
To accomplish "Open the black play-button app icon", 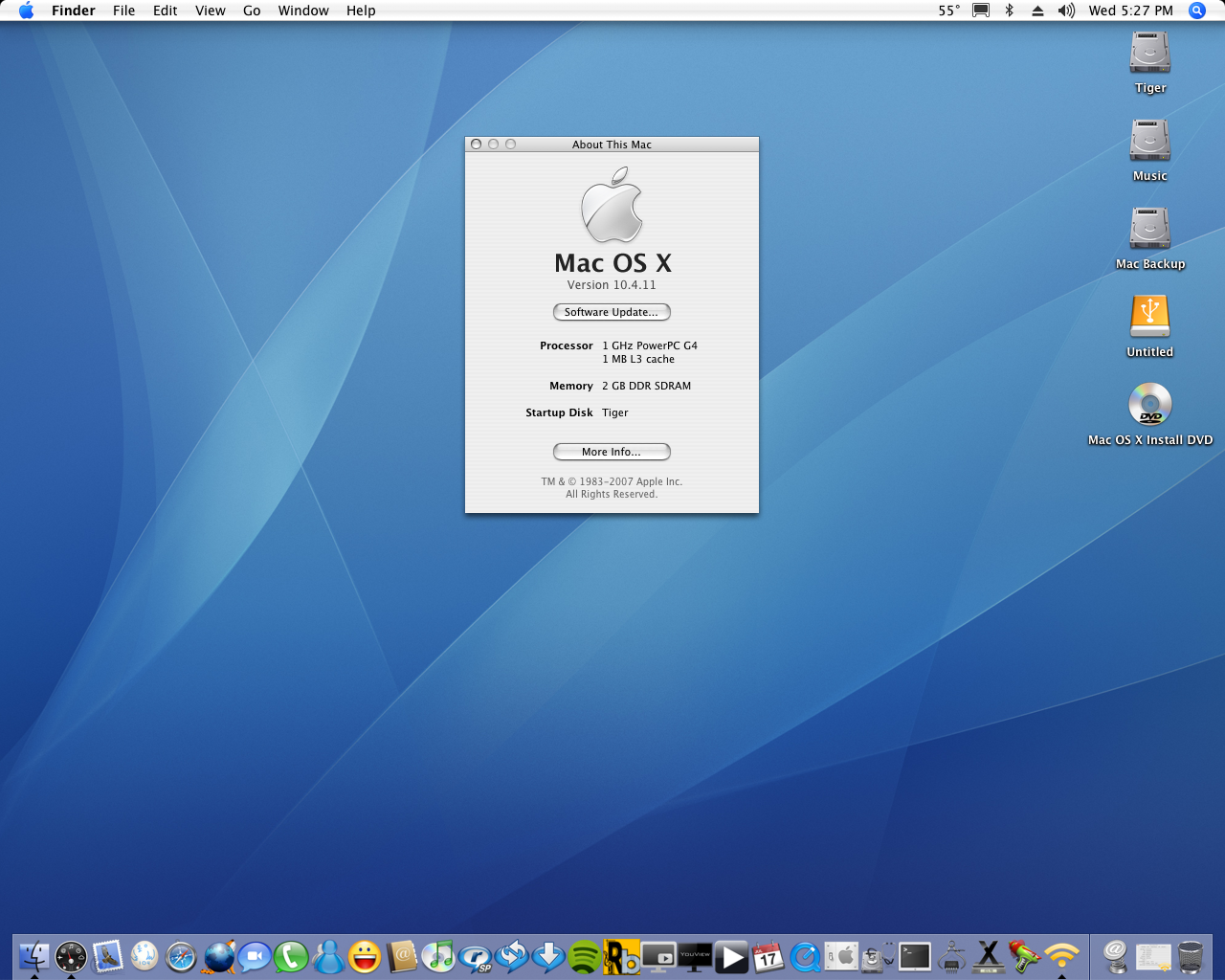I will click(x=732, y=956).
